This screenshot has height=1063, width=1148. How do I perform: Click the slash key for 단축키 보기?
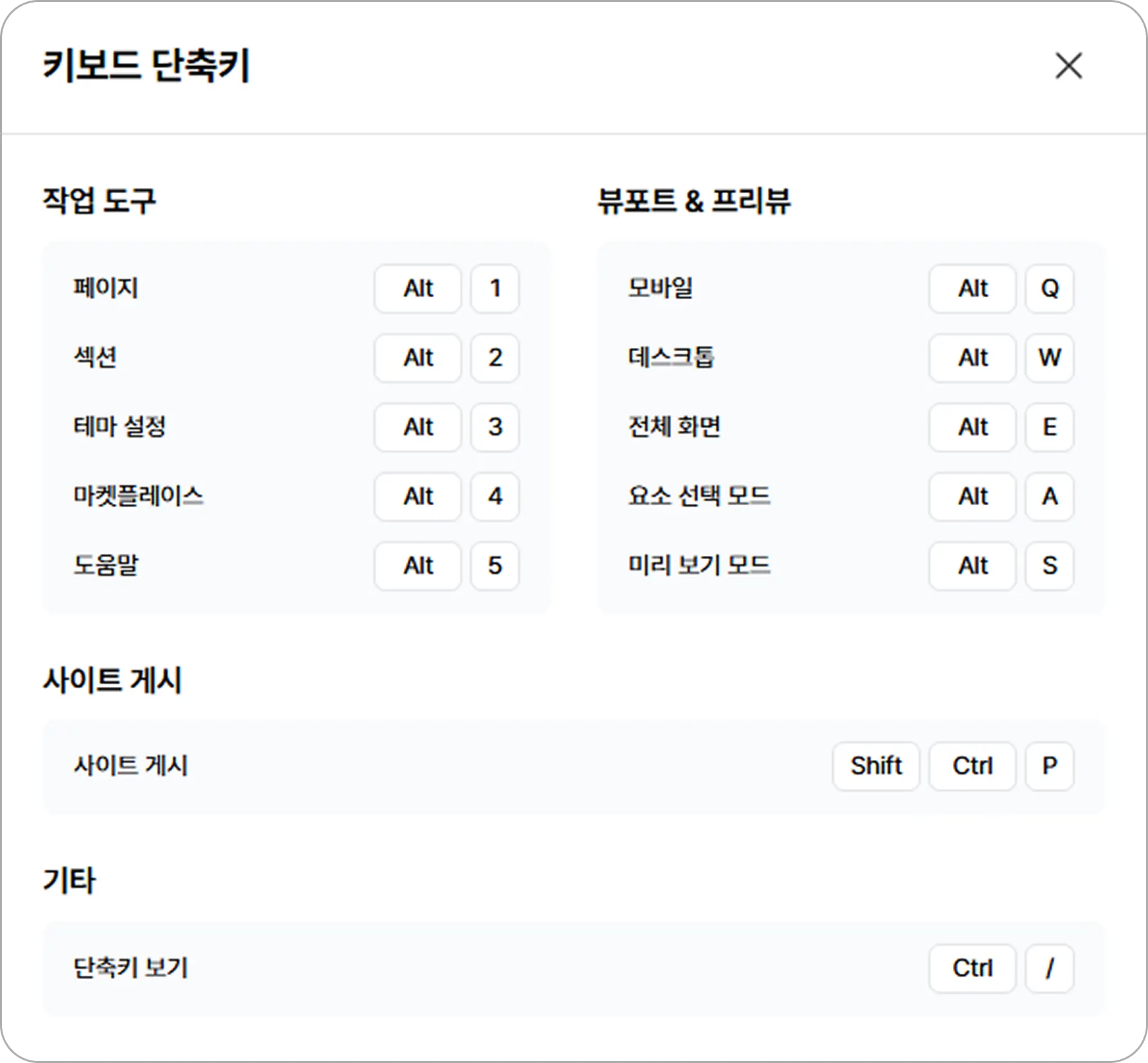[1049, 969]
